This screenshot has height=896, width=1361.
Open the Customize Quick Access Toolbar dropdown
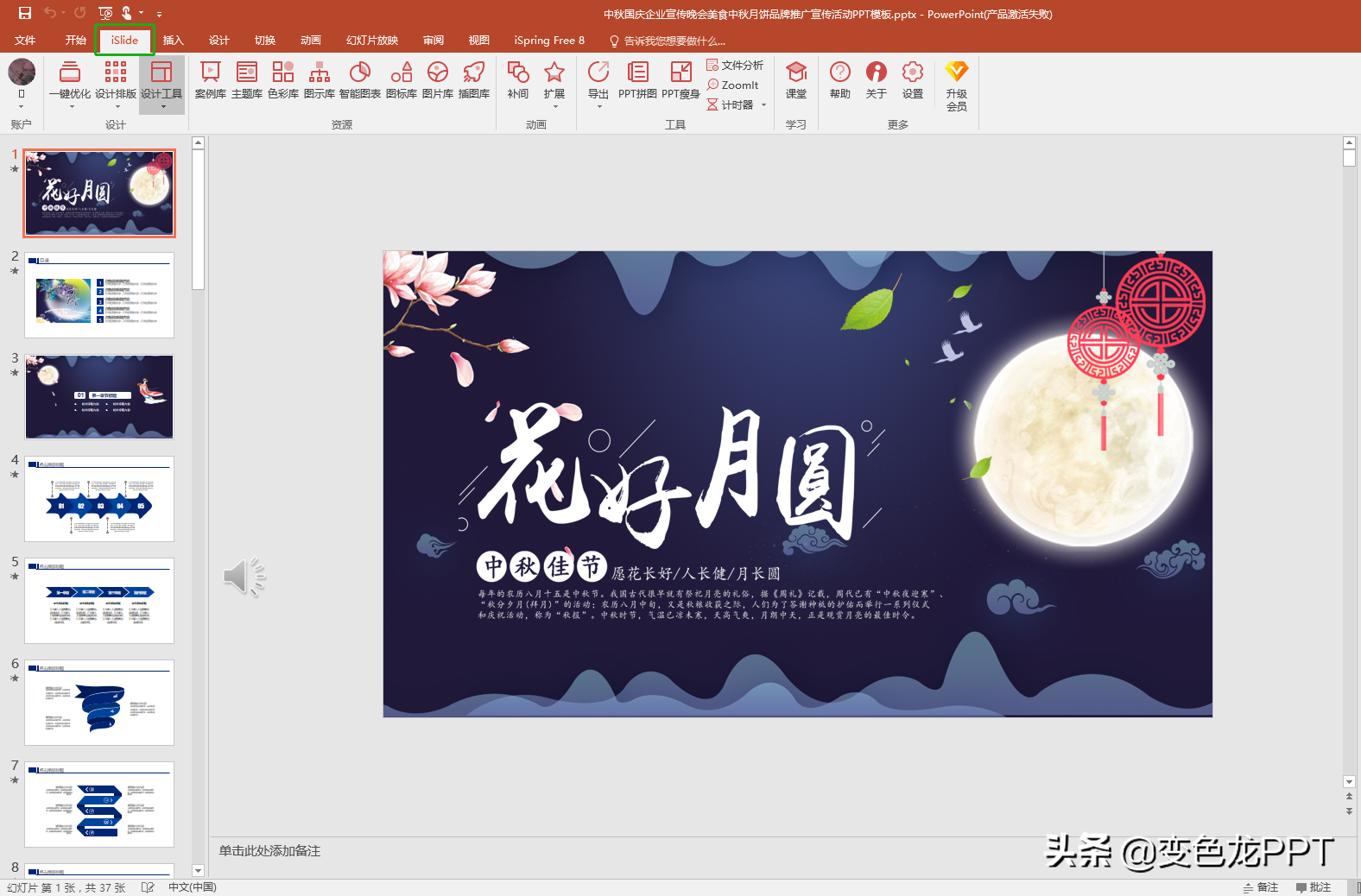pos(159,14)
